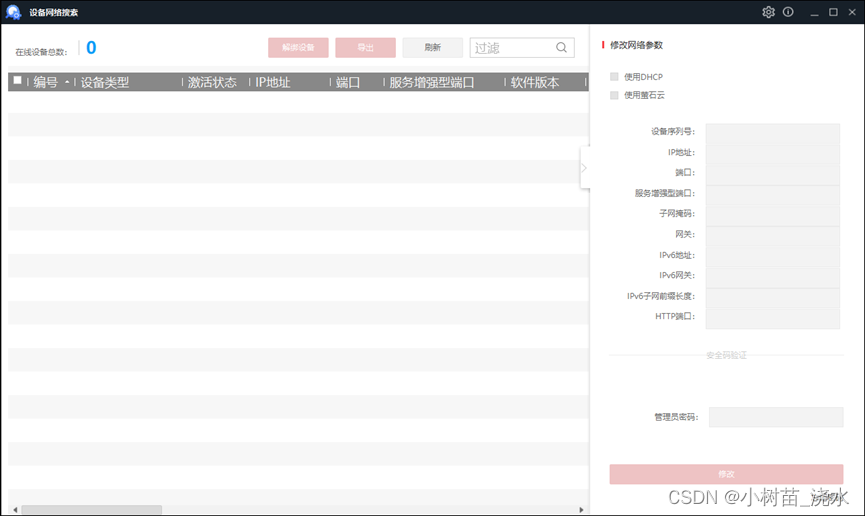Open the about info icon
Screen dimensions: 865x516
(x=788, y=12)
